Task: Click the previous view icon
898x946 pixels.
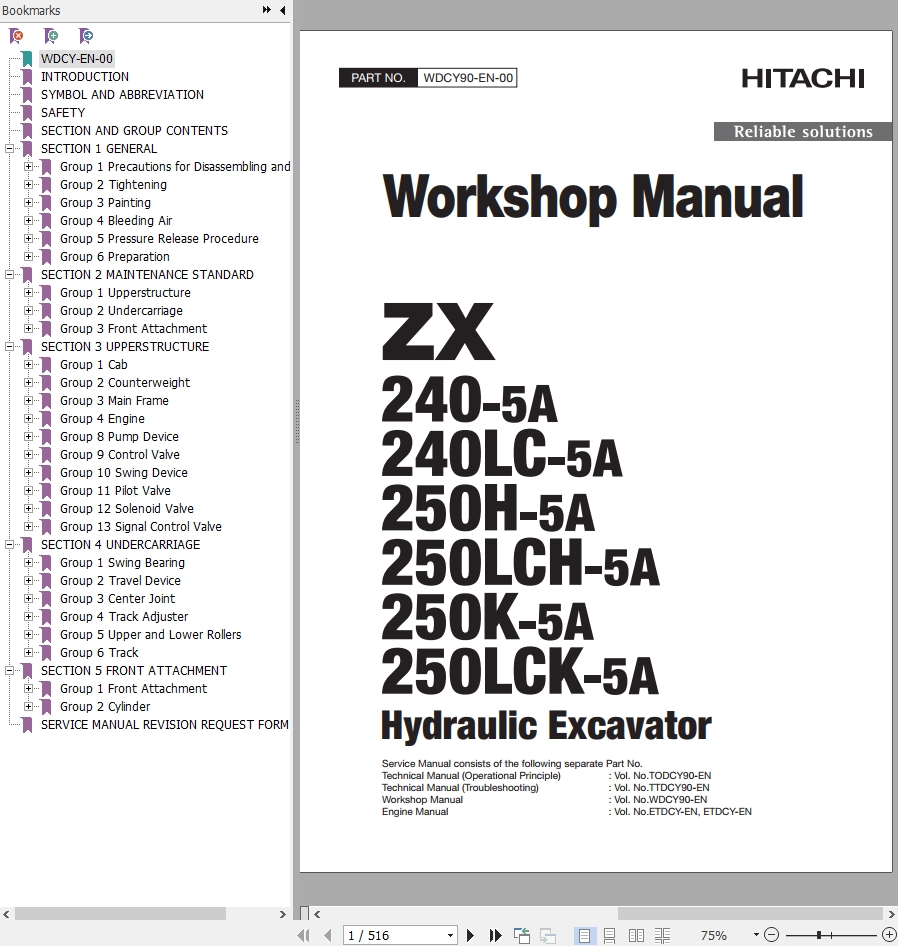Action: tap(521, 936)
